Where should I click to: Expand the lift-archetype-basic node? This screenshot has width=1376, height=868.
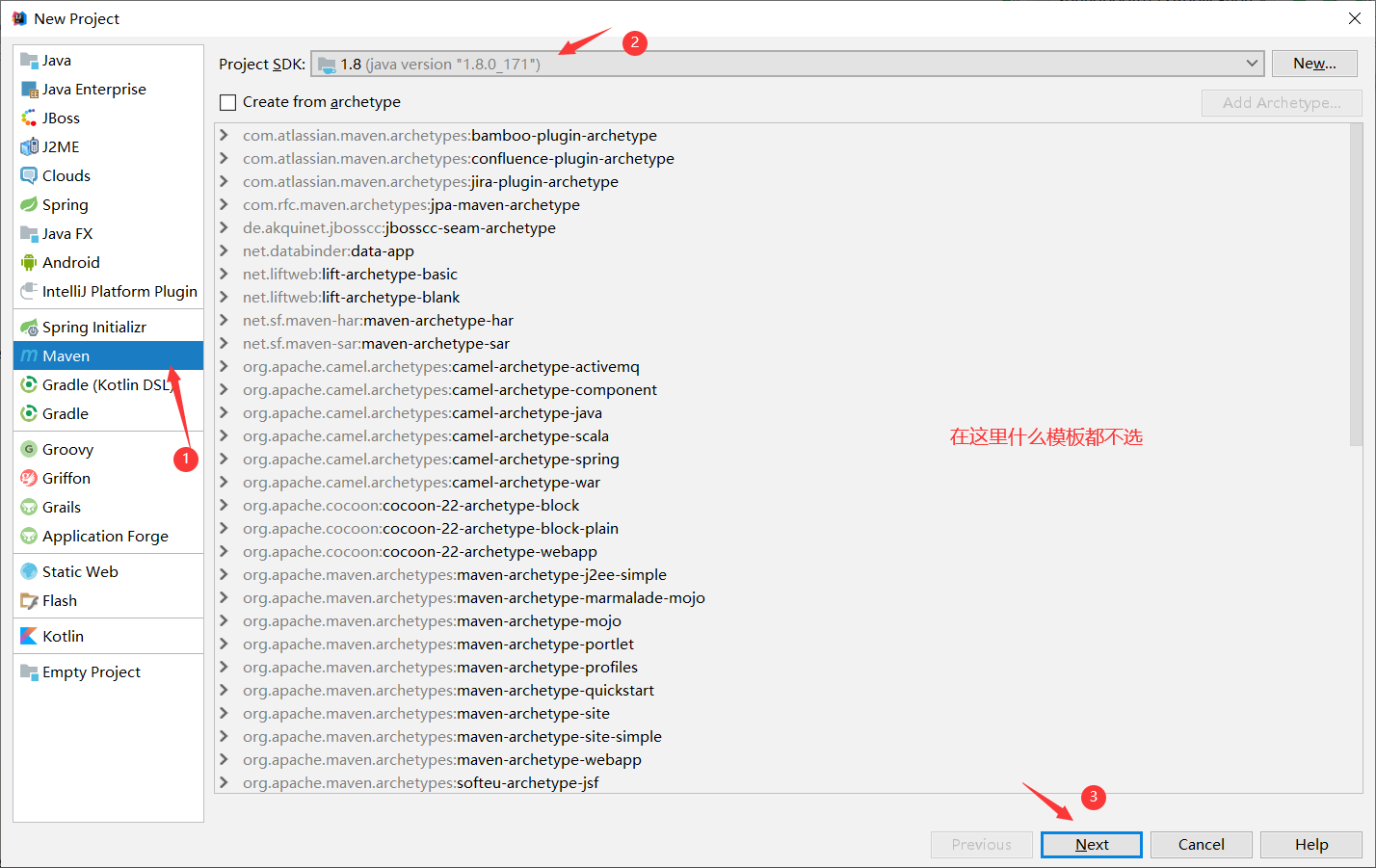point(224,275)
